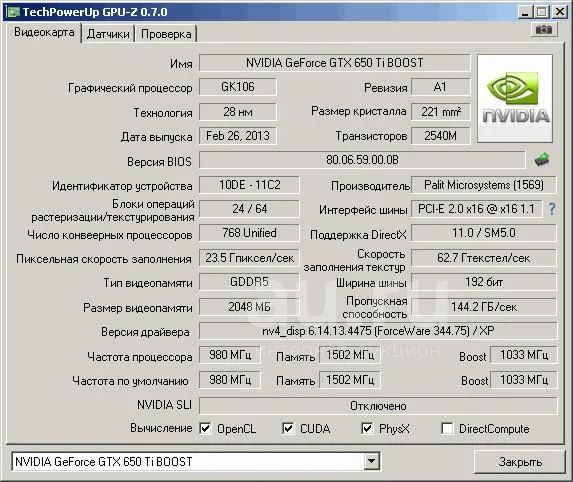Click the Производитель label

pyautogui.click(x=370, y=186)
